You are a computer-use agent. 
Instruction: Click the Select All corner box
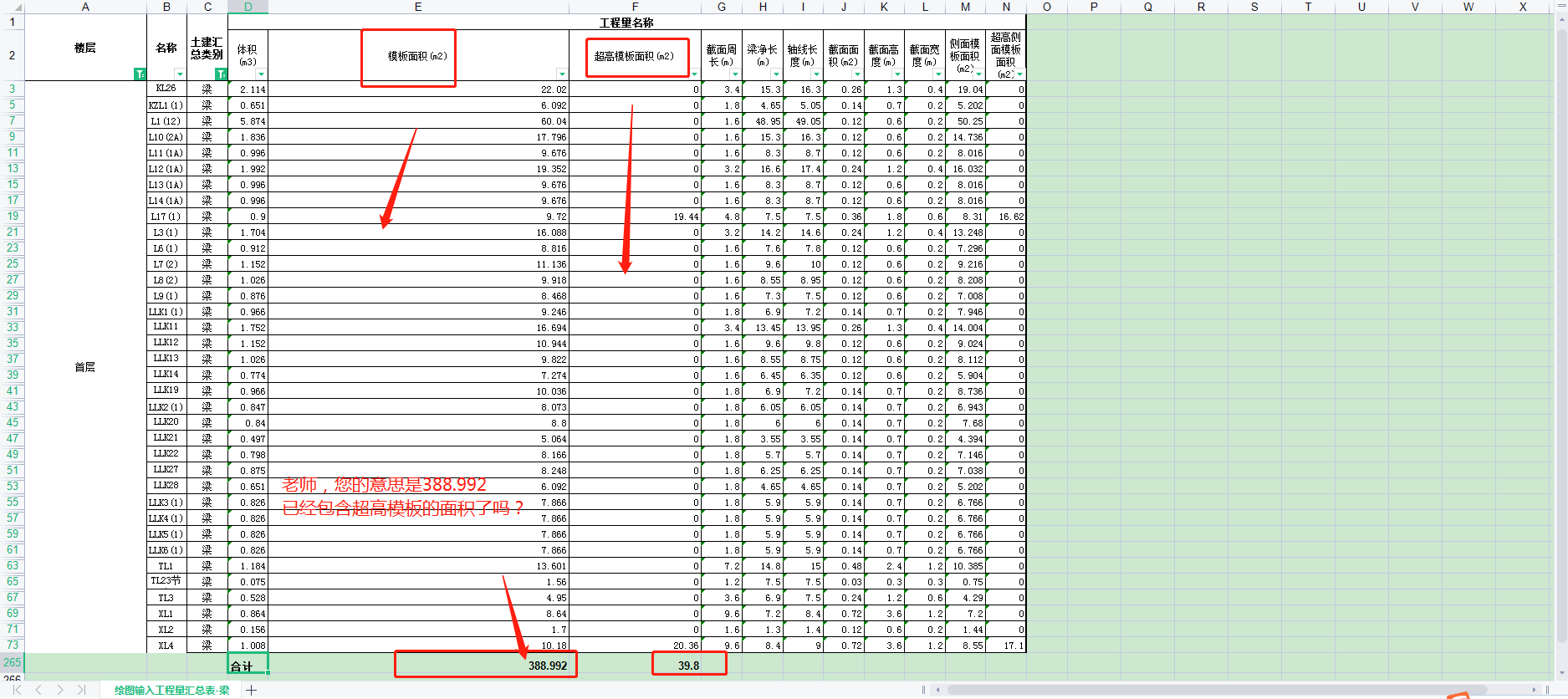point(12,7)
